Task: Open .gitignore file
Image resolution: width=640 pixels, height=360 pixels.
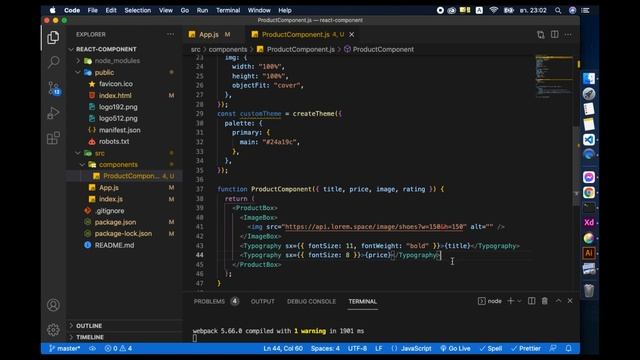Action: [124, 211]
